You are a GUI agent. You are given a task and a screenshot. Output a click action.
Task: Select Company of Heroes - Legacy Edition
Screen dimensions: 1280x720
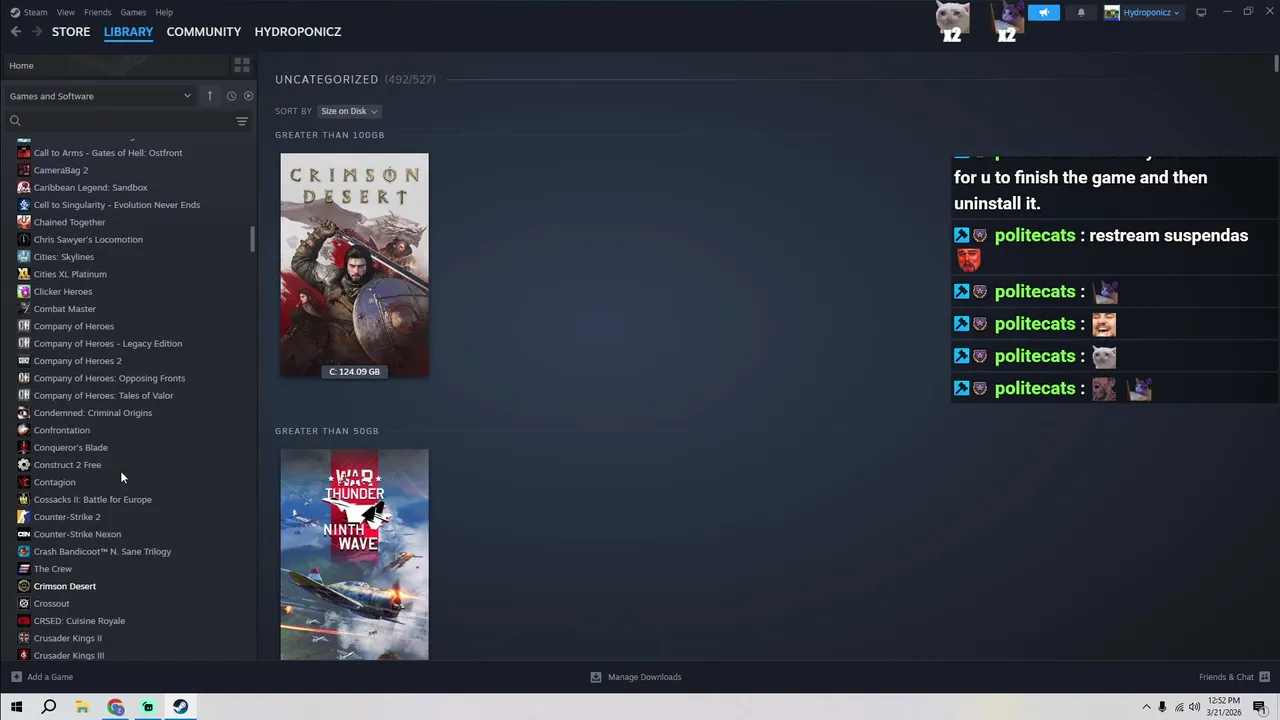pyautogui.click(x=108, y=344)
